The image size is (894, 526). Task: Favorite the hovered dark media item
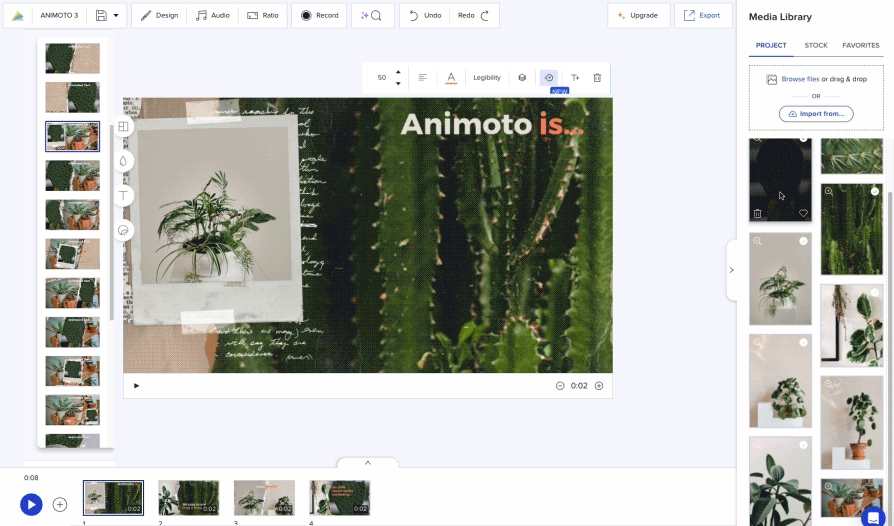pos(803,214)
